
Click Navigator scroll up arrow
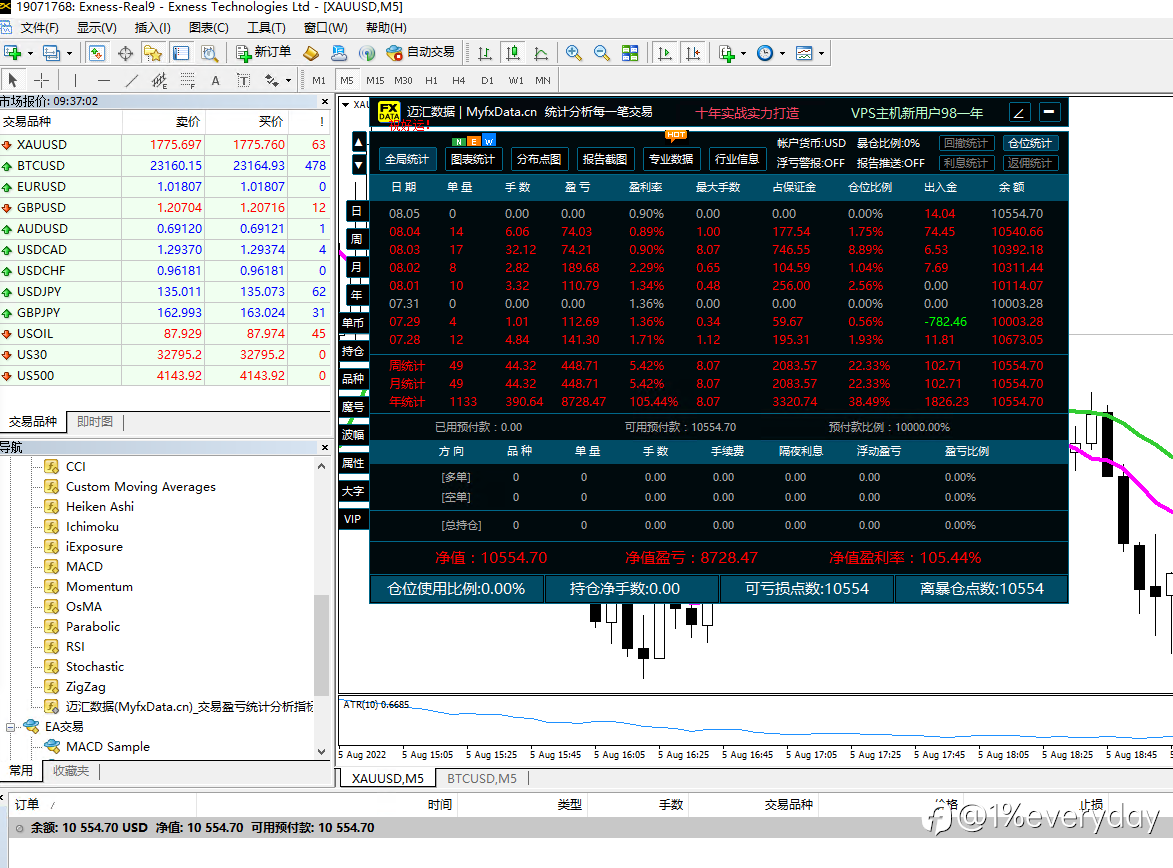coord(322,466)
